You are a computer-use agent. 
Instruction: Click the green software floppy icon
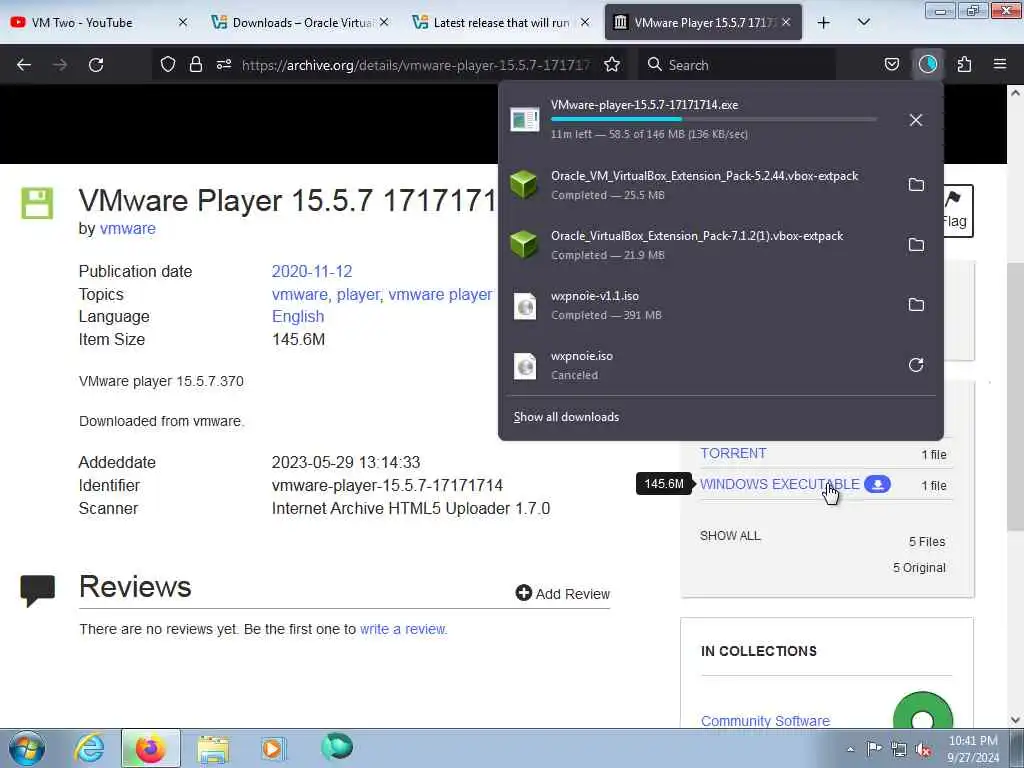[37, 203]
